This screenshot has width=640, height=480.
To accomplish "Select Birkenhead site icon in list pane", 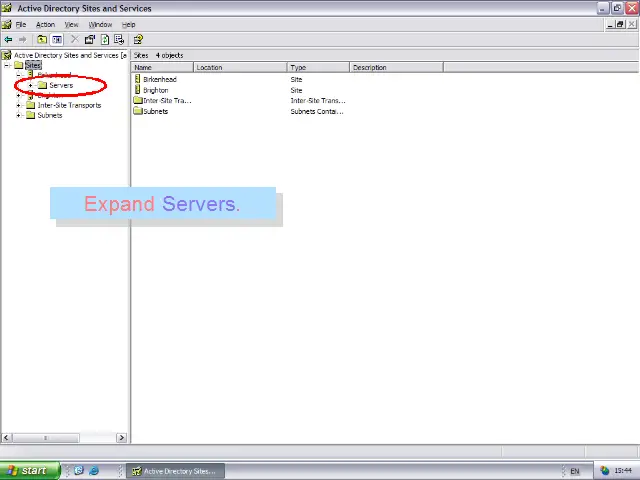I will [x=138, y=79].
